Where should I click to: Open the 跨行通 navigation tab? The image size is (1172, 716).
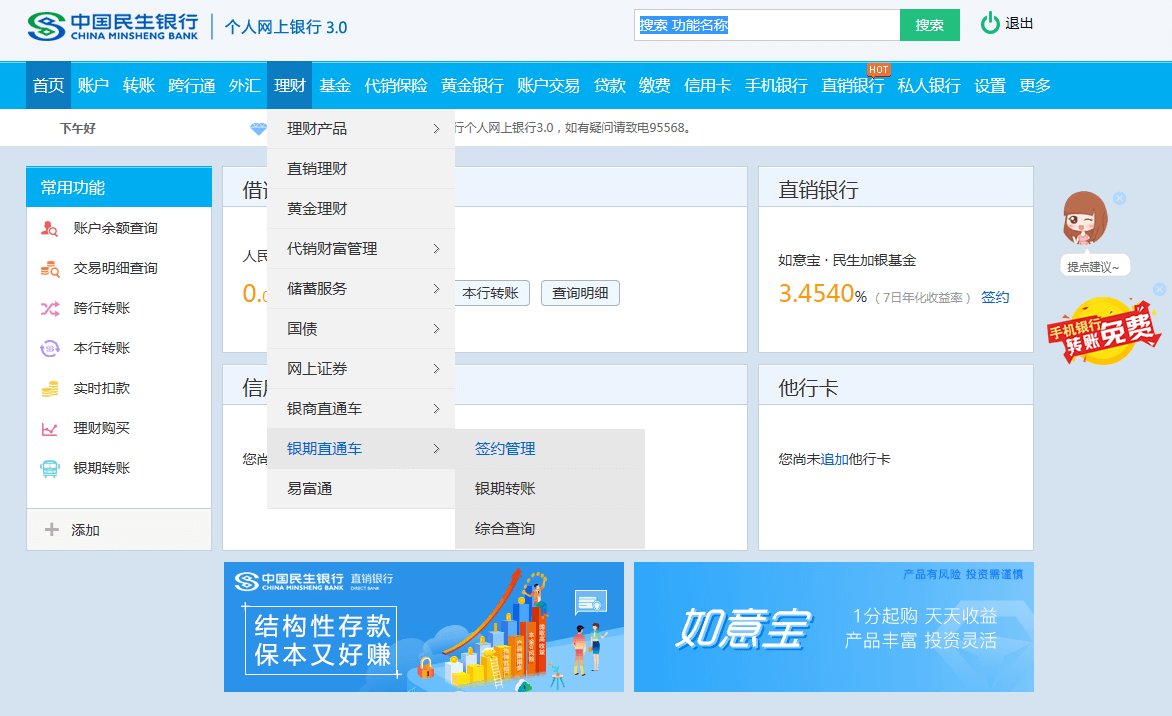[x=192, y=86]
